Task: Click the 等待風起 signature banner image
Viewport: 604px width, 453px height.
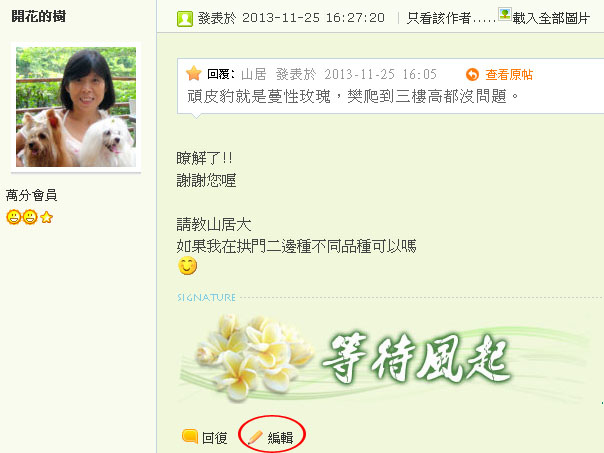Action: [383, 357]
